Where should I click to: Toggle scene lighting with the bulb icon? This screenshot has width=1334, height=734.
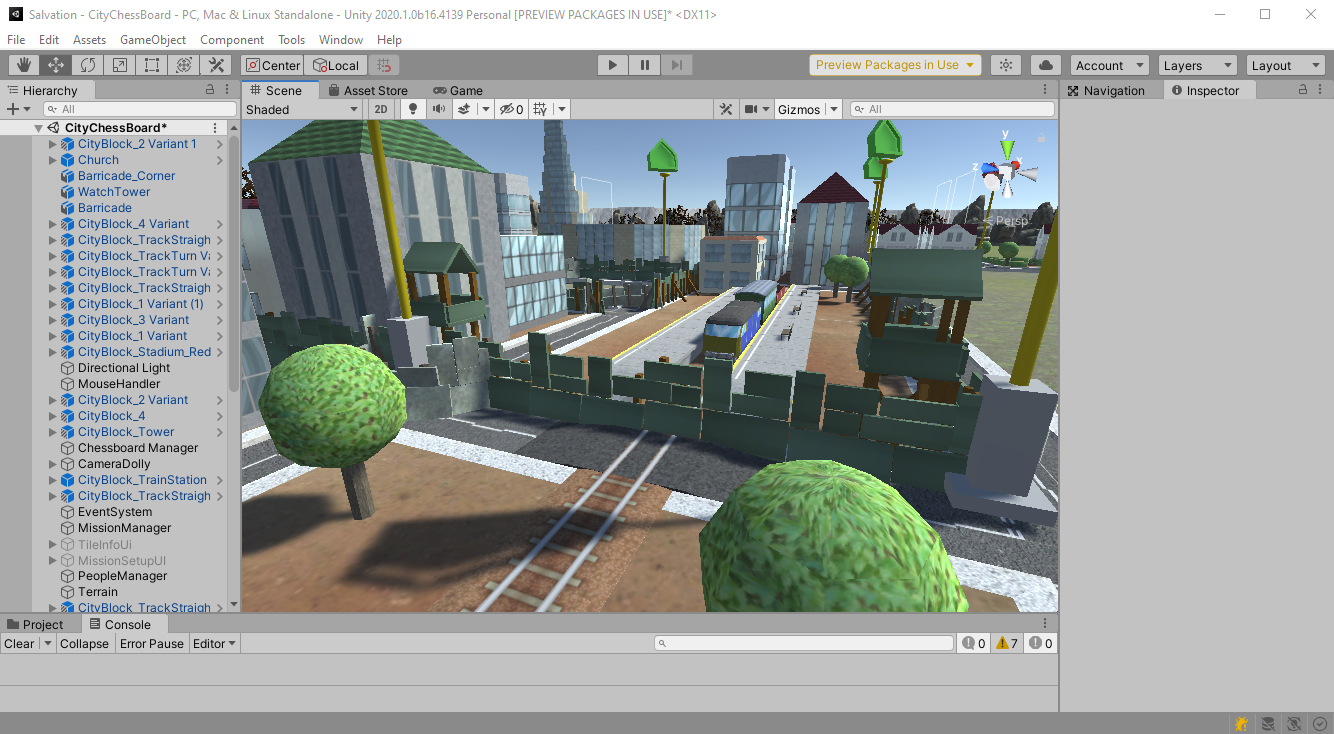(413, 109)
